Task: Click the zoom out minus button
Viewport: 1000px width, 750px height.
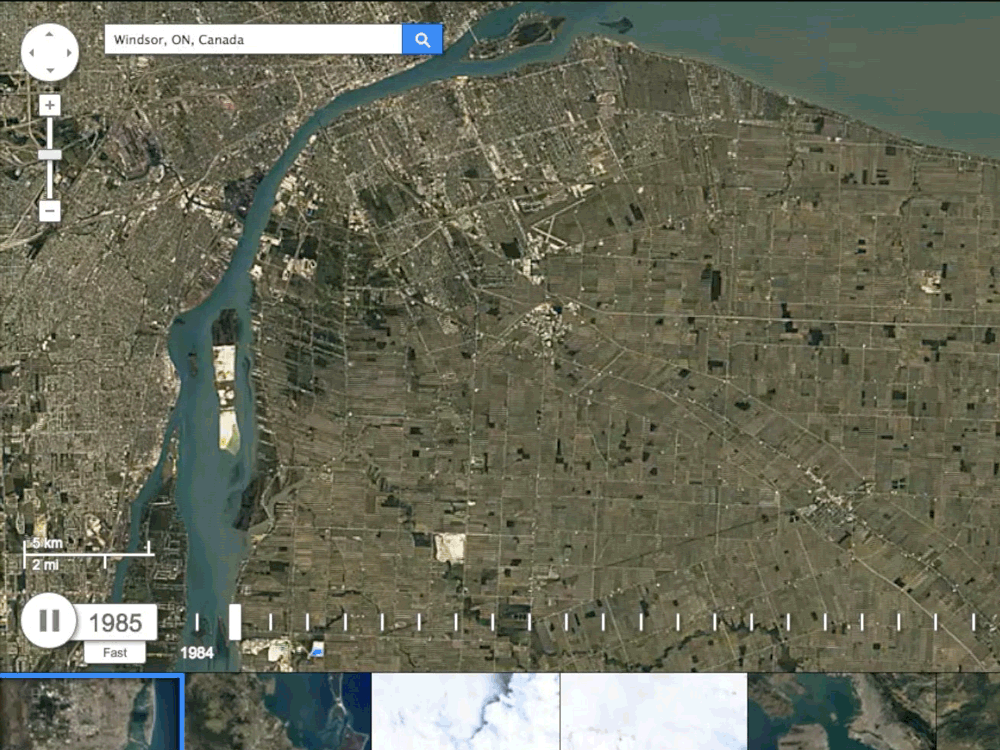Action: coord(50,211)
